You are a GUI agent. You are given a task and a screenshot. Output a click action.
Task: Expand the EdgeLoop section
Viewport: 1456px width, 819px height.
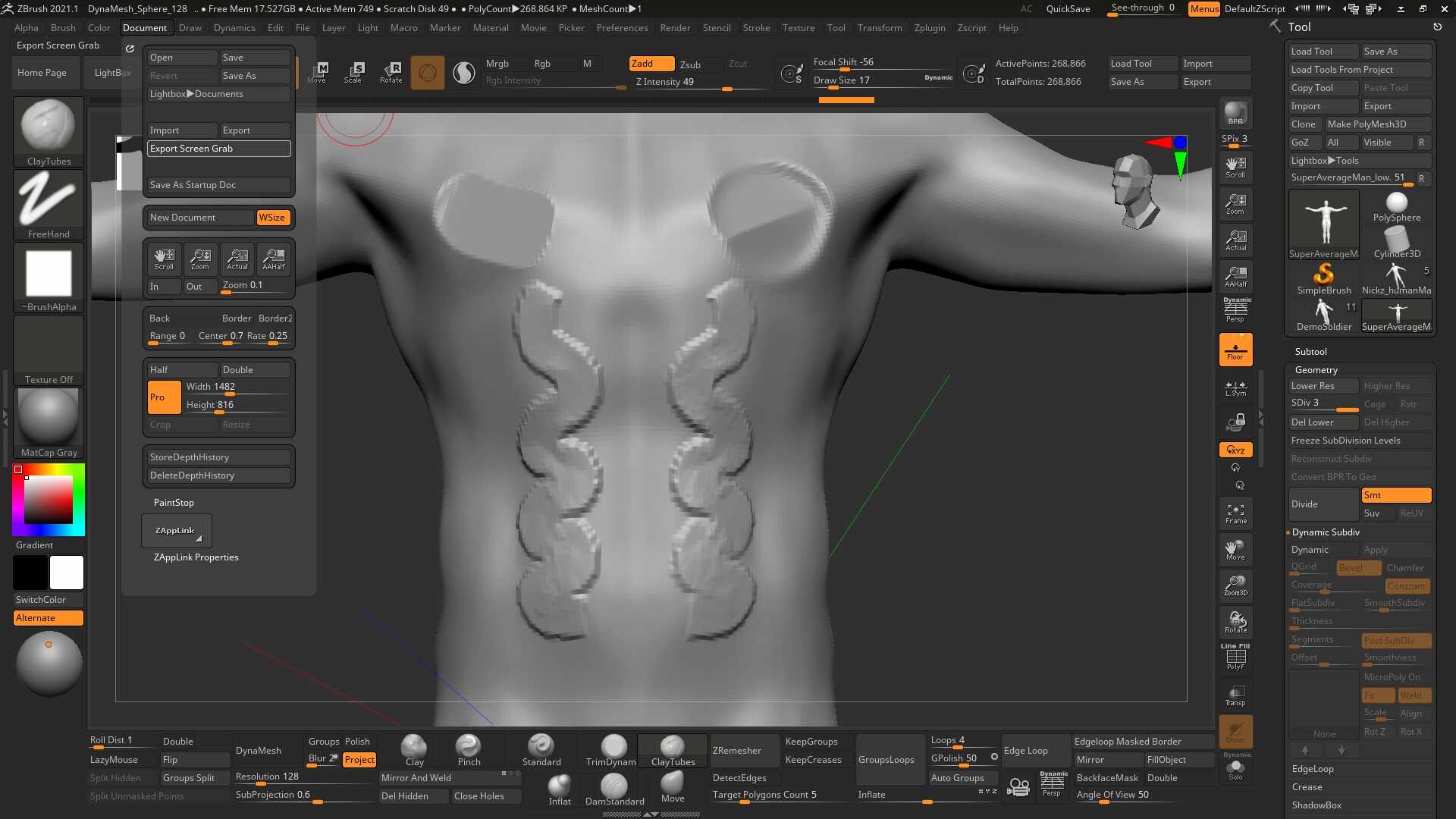pyautogui.click(x=1313, y=769)
